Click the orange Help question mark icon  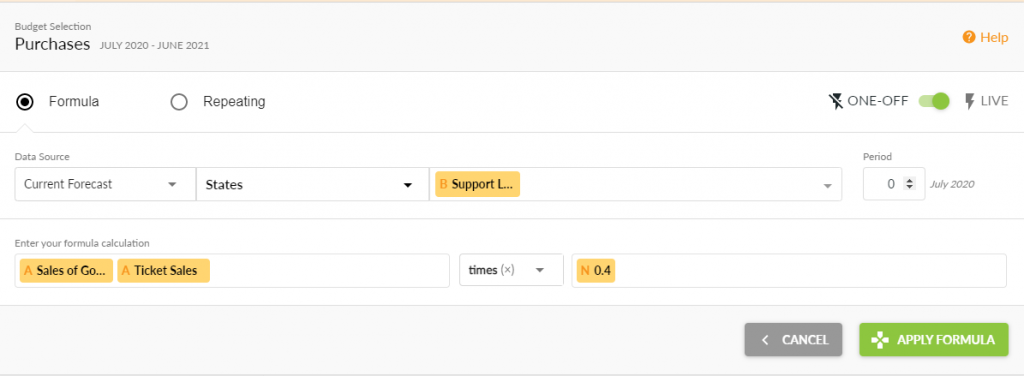click(x=969, y=37)
